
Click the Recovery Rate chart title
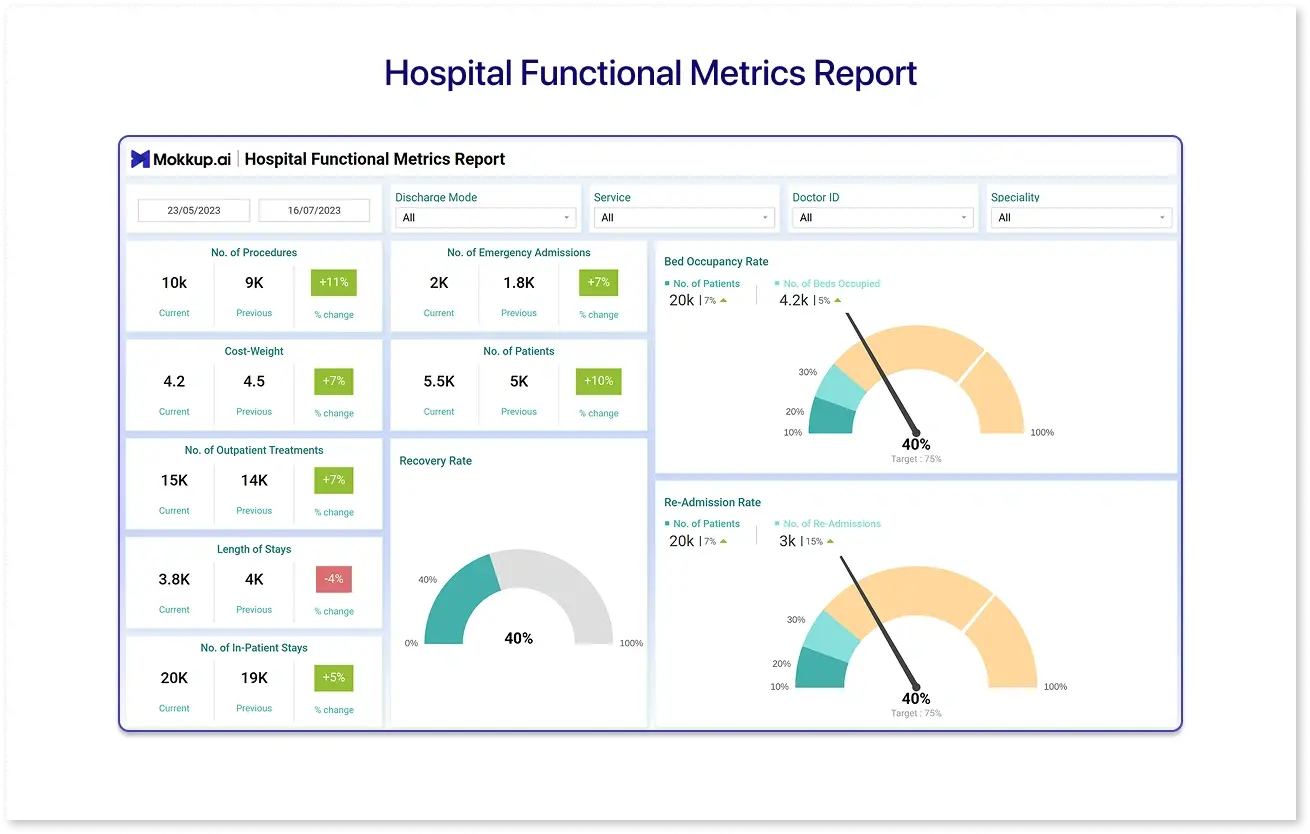click(x=435, y=461)
